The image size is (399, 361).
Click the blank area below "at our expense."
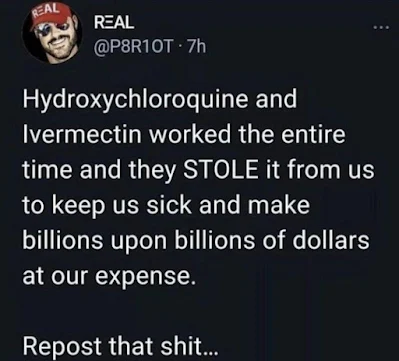(x=199, y=312)
